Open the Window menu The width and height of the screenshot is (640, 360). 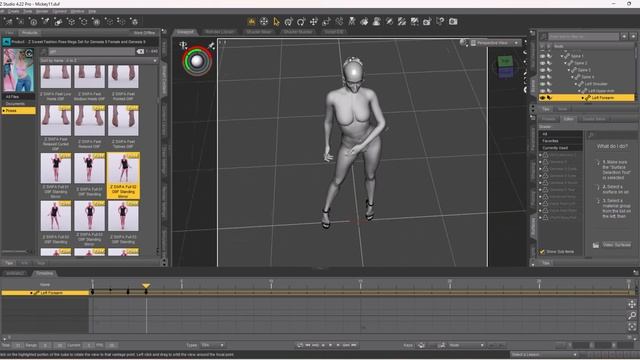coord(77,11)
